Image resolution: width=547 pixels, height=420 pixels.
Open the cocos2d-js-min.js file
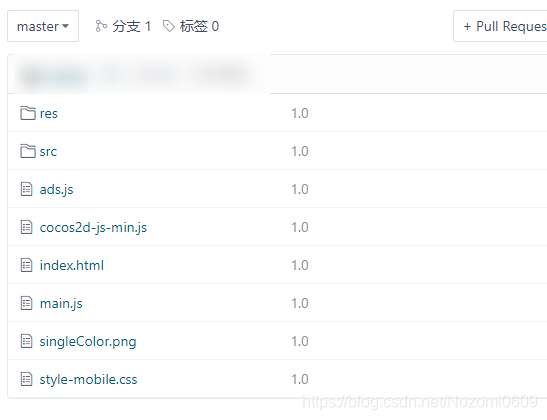pos(93,227)
